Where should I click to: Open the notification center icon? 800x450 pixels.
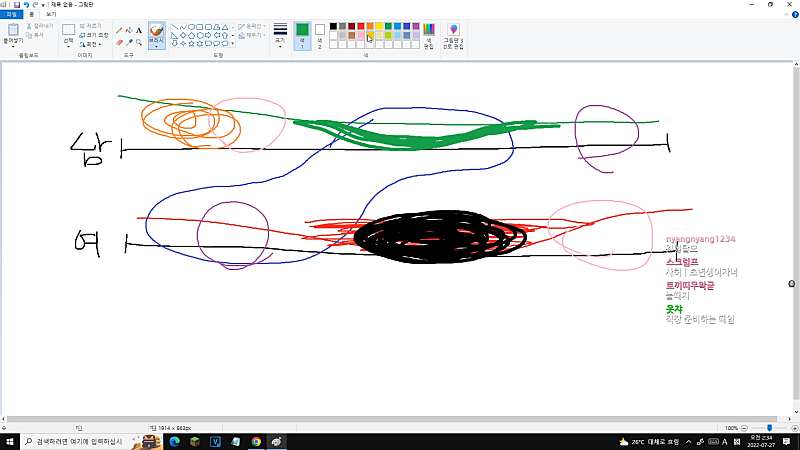pyautogui.click(x=786, y=442)
